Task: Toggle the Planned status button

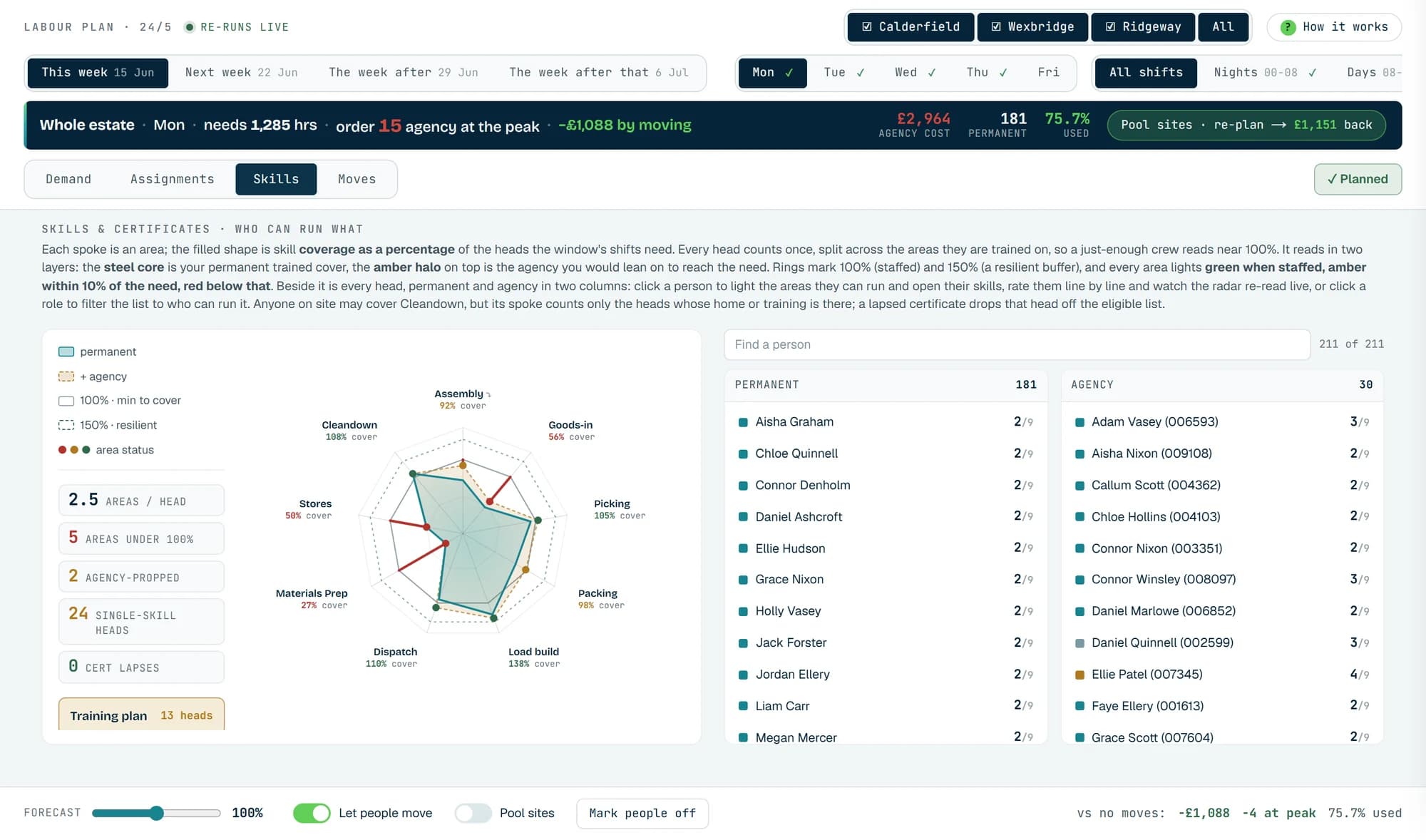Action: 1358,179
